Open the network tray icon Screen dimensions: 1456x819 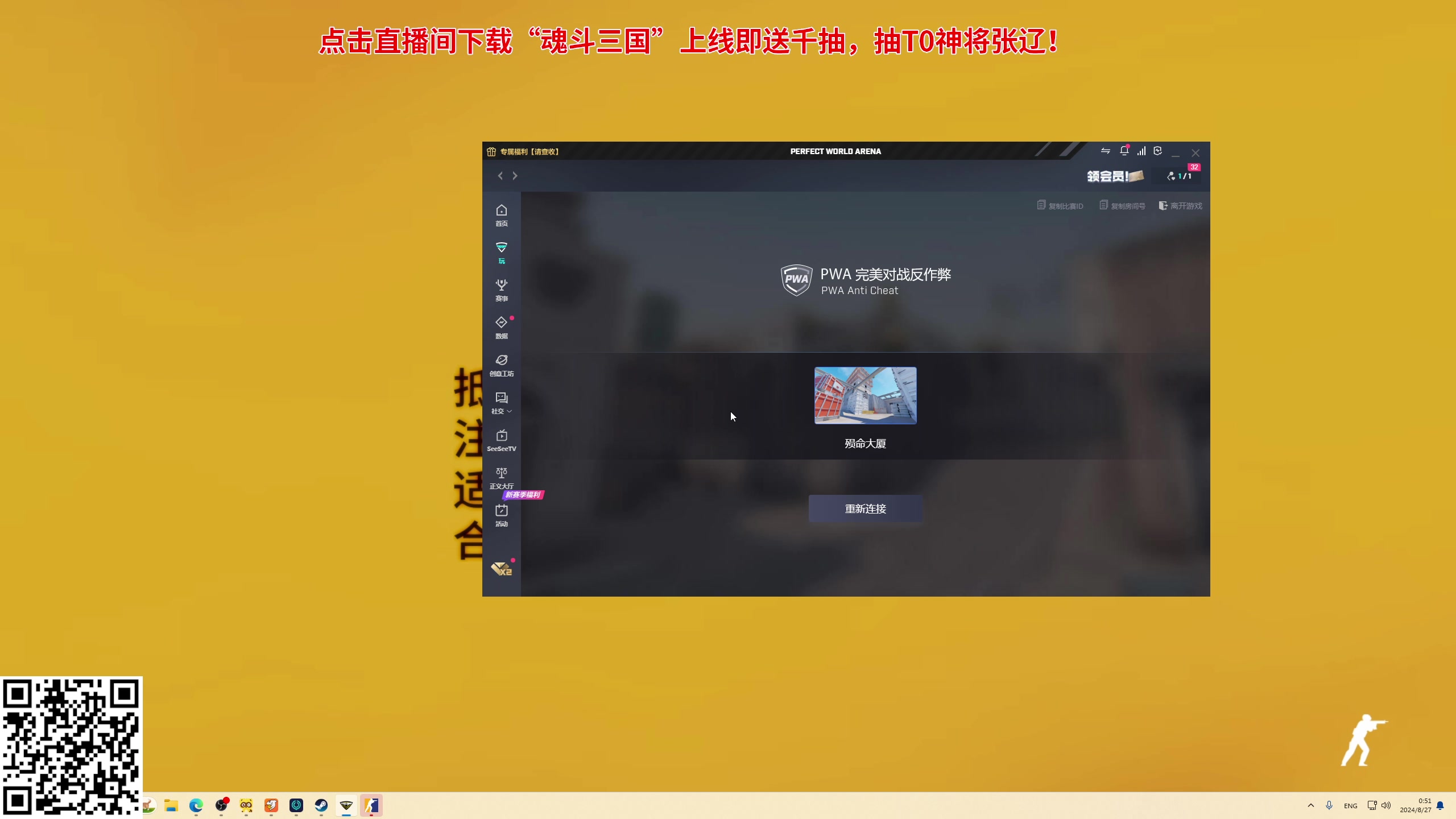(1372, 805)
